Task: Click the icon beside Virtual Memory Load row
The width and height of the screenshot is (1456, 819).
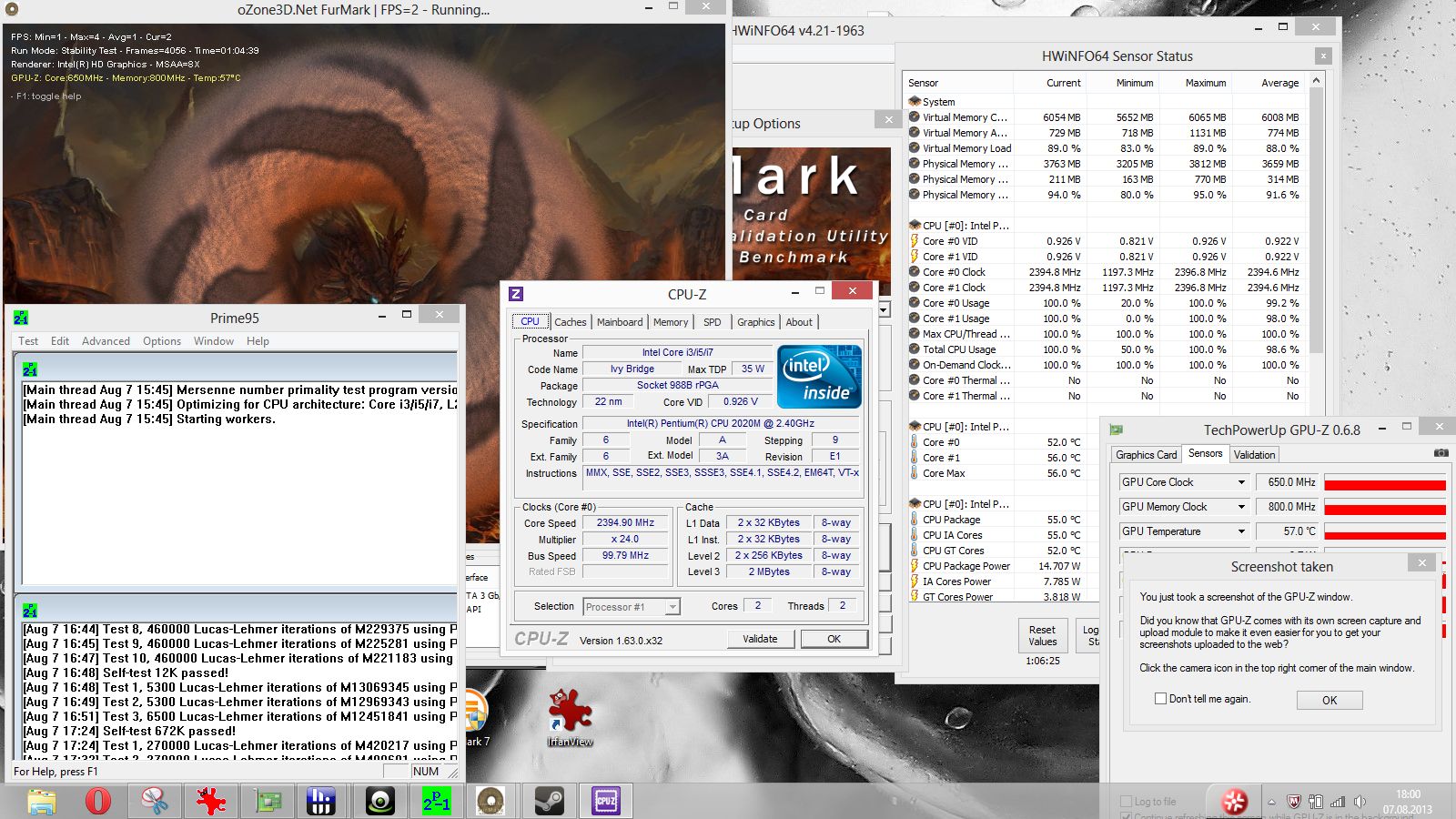Action: click(x=915, y=147)
